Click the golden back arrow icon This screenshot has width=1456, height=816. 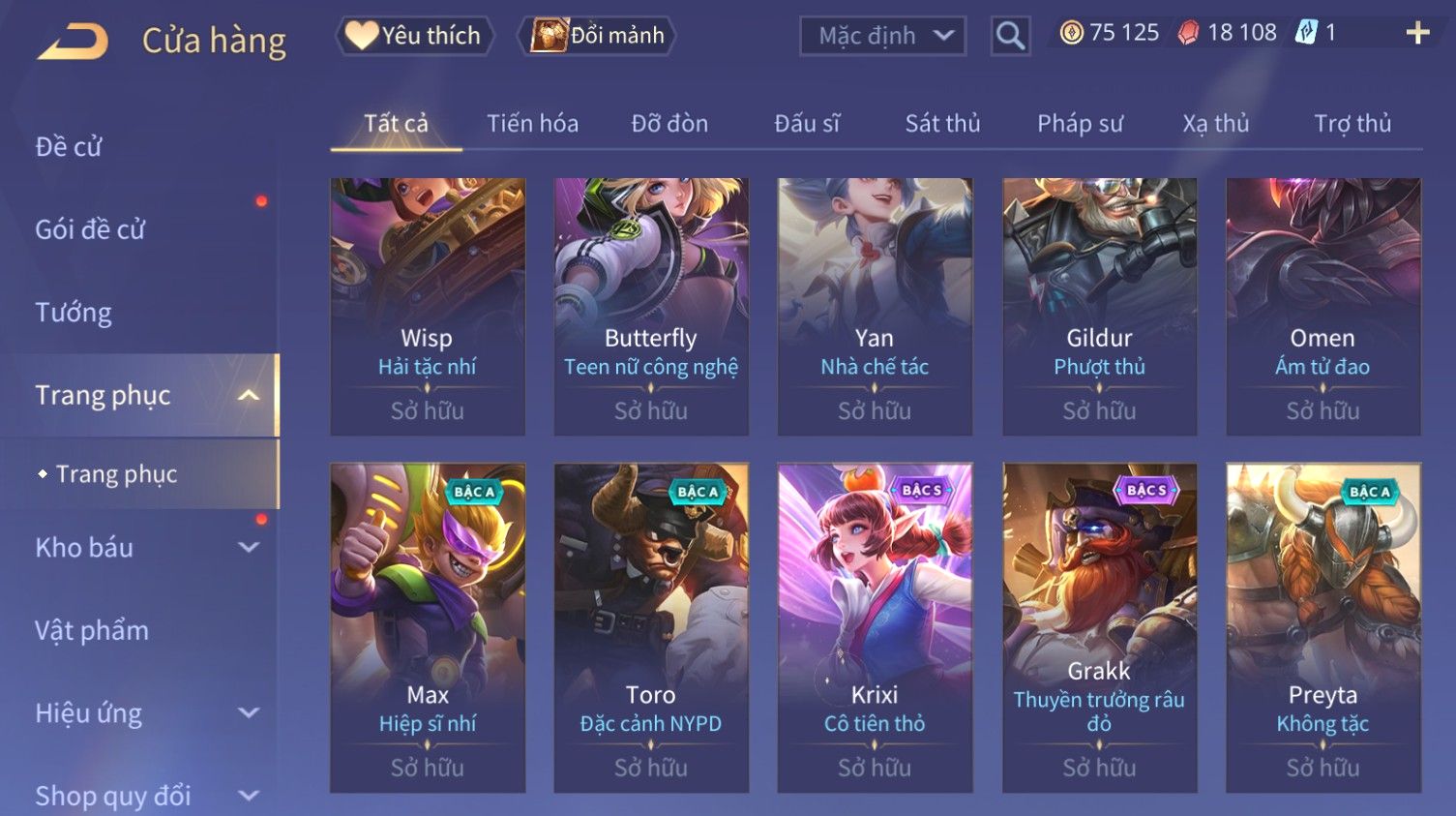(x=73, y=42)
